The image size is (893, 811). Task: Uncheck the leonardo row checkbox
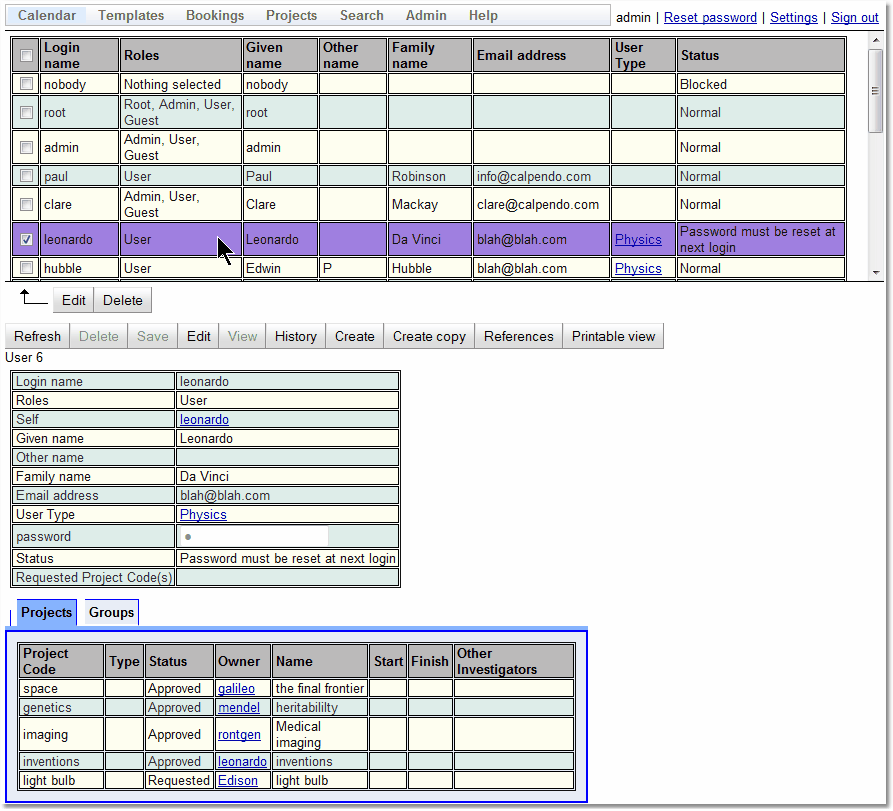[x=26, y=240]
